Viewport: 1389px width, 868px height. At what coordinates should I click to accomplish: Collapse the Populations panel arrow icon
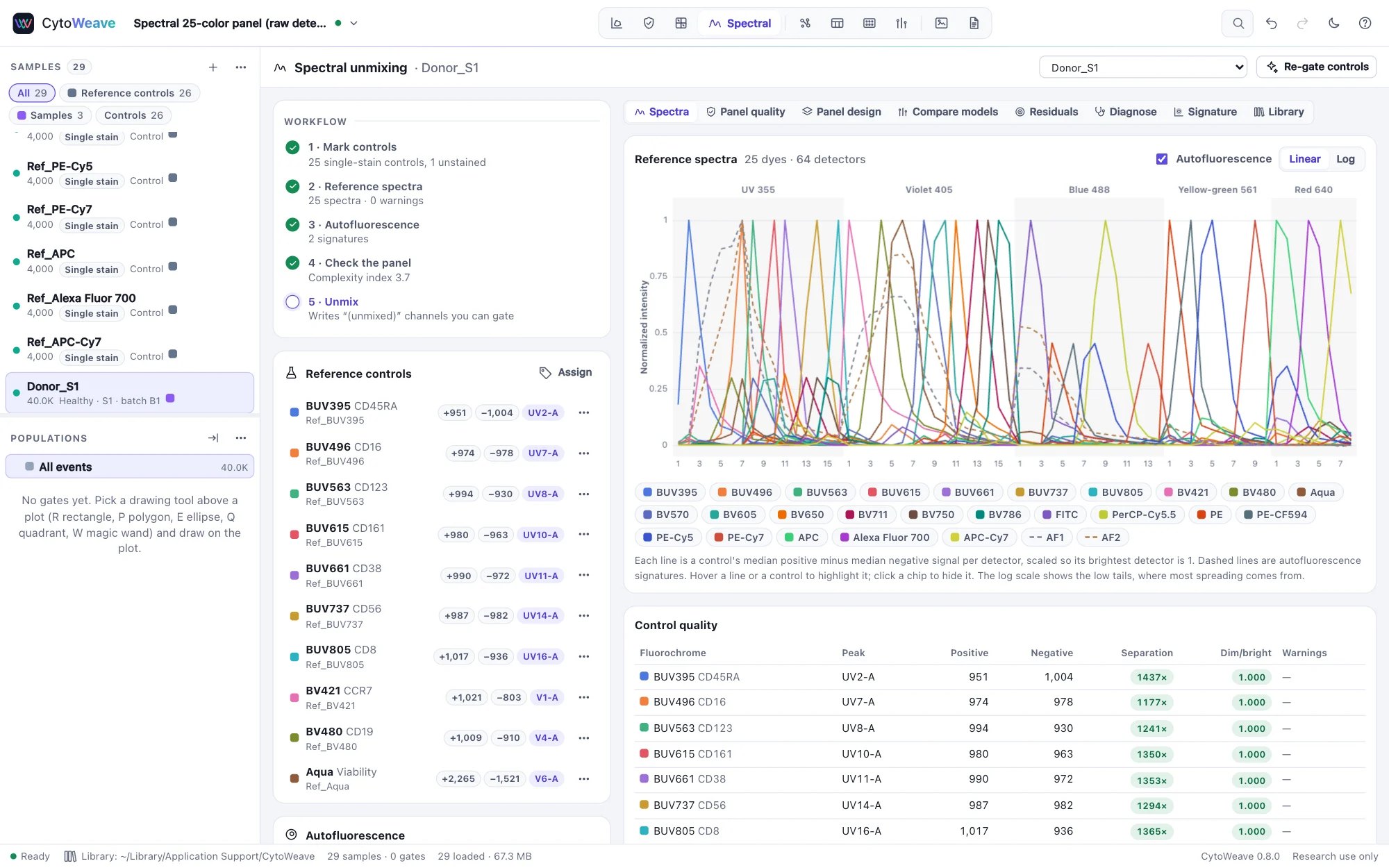pyautogui.click(x=213, y=438)
